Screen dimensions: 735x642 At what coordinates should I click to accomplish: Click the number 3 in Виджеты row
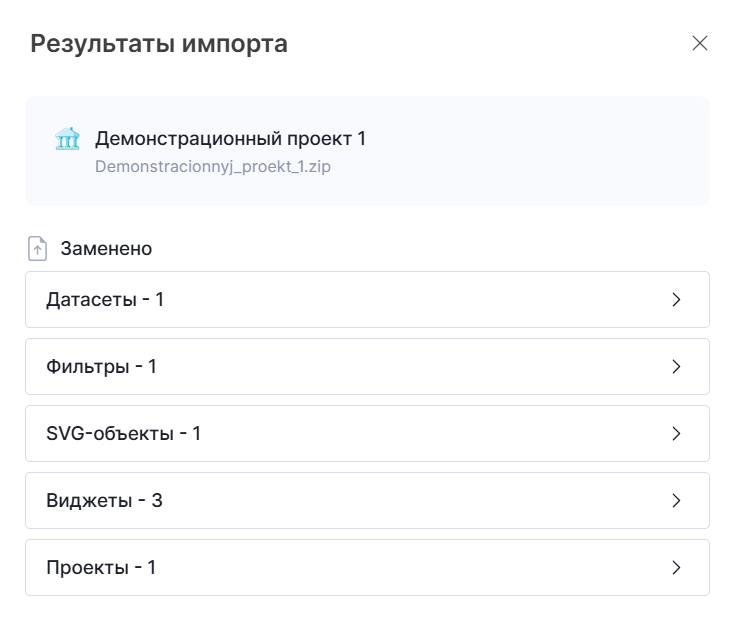[x=157, y=500]
